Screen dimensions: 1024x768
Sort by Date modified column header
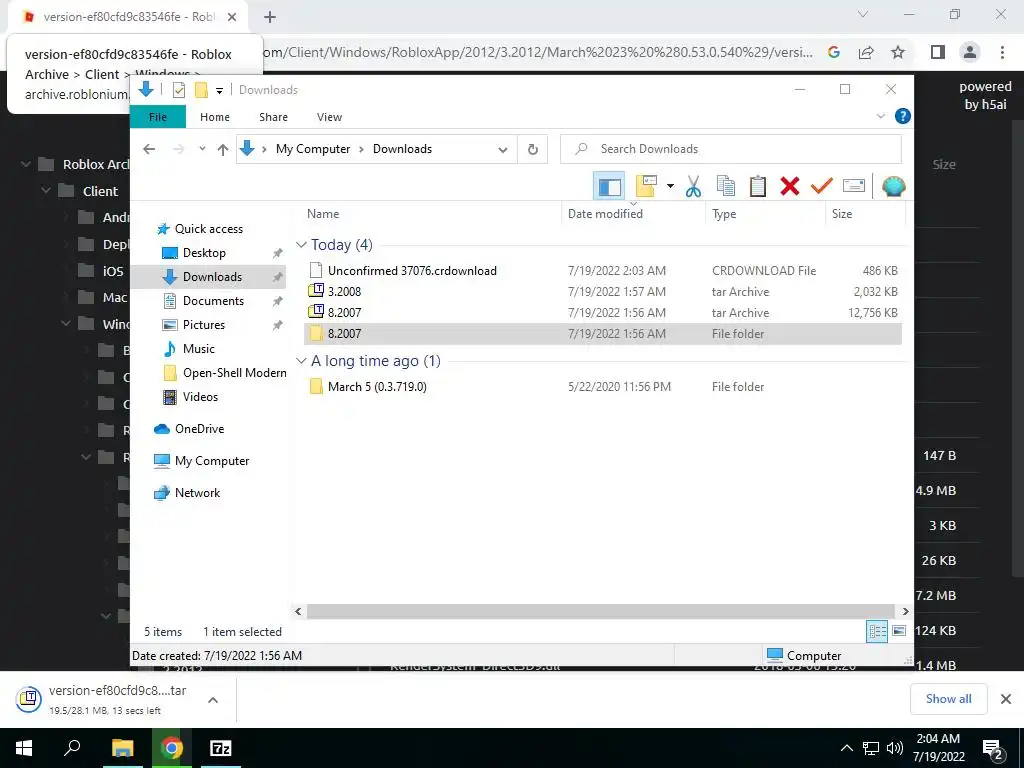tap(605, 214)
